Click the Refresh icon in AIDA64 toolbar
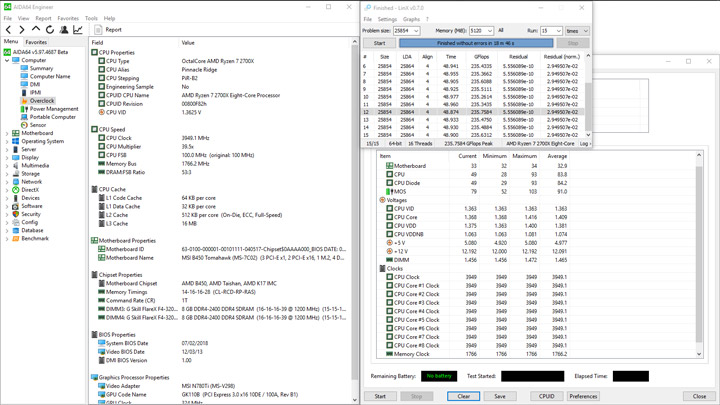Screen dimensions: 720x405 click(x=50, y=30)
